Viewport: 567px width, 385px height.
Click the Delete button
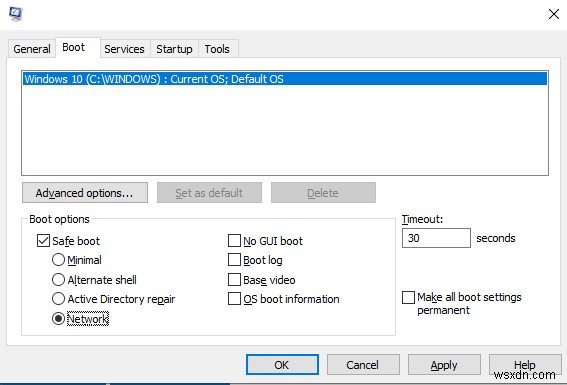point(323,193)
